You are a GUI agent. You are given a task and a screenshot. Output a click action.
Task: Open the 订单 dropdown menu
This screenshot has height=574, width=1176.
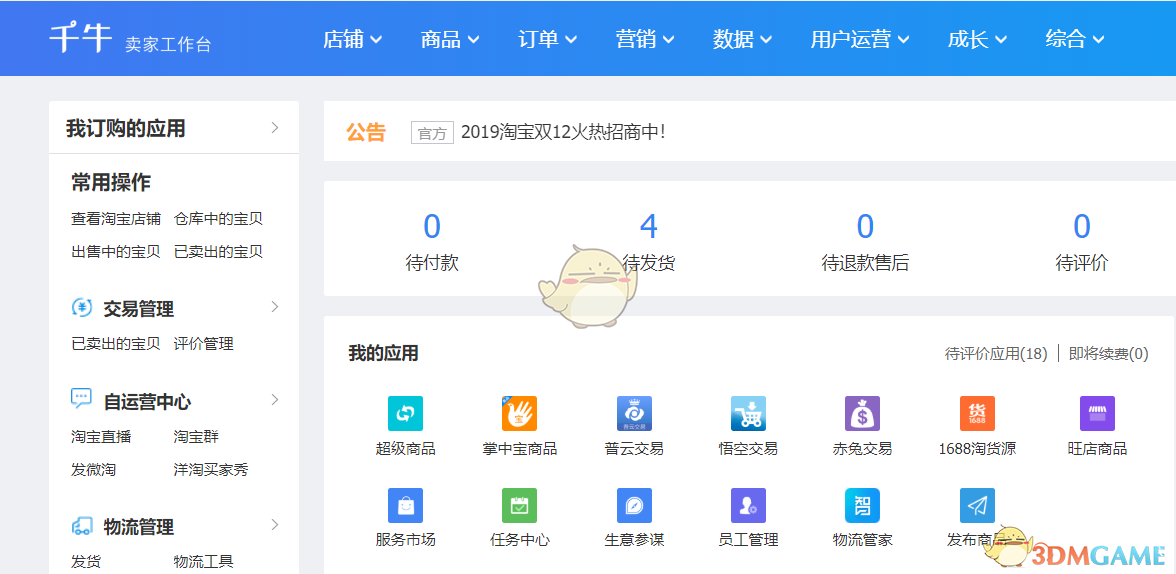point(548,39)
